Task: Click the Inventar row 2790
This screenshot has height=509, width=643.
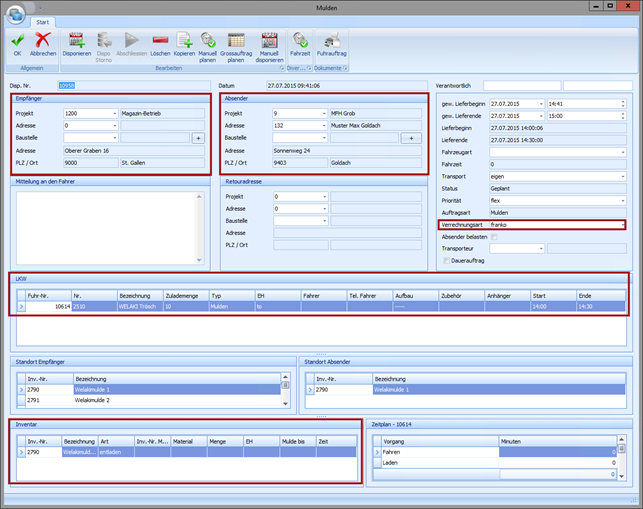Action: tap(187, 452)
